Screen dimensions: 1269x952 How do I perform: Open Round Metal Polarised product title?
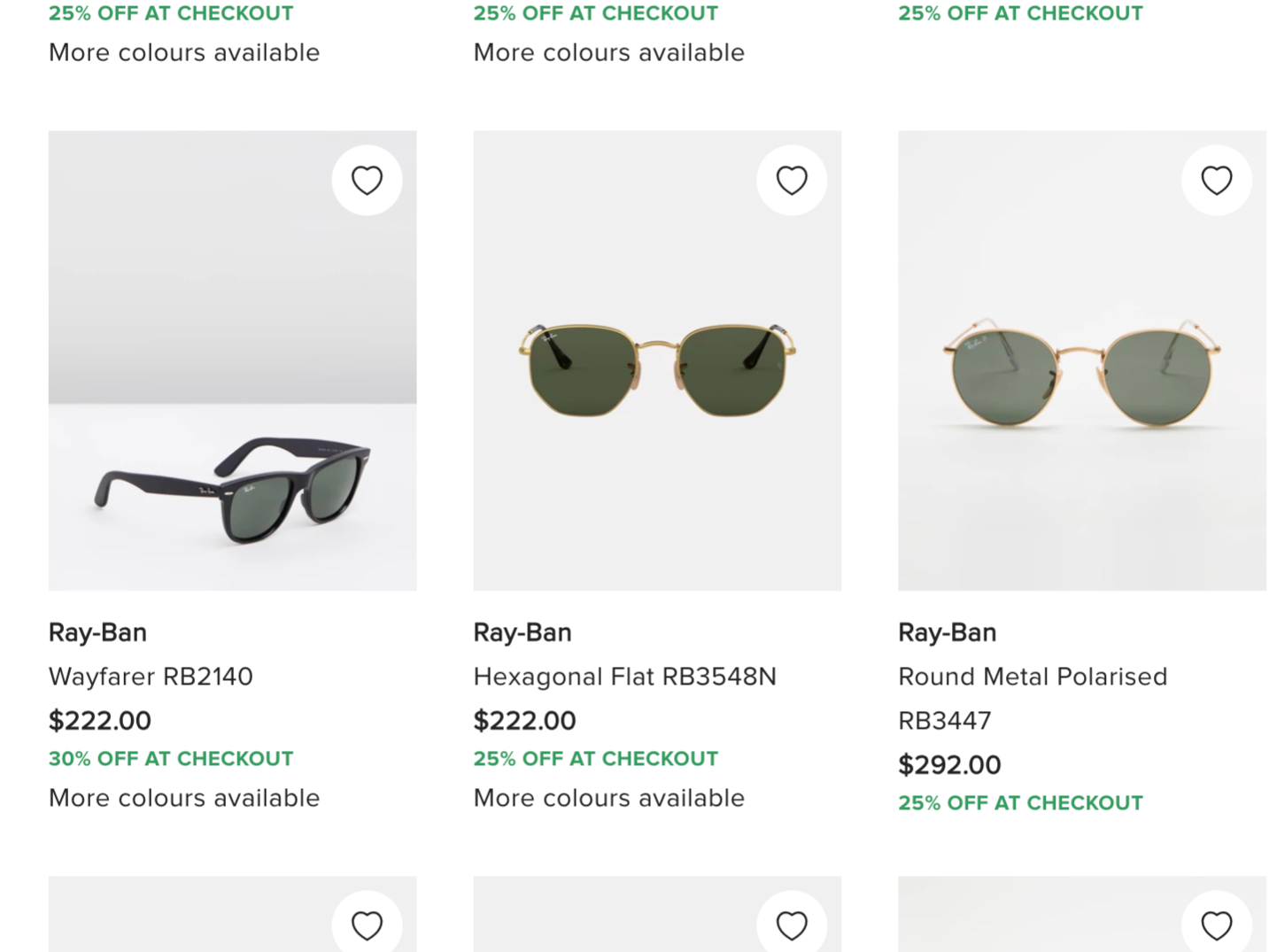pyautogui.click(x=1033, y=698)
